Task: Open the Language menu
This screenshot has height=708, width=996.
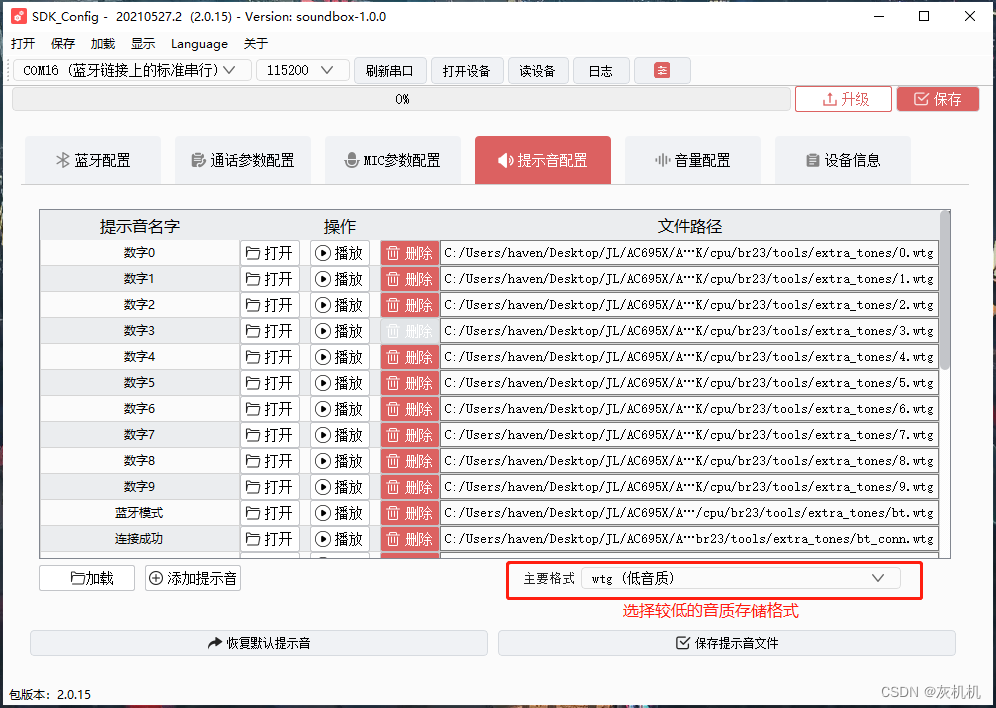Action: point(199,44)
